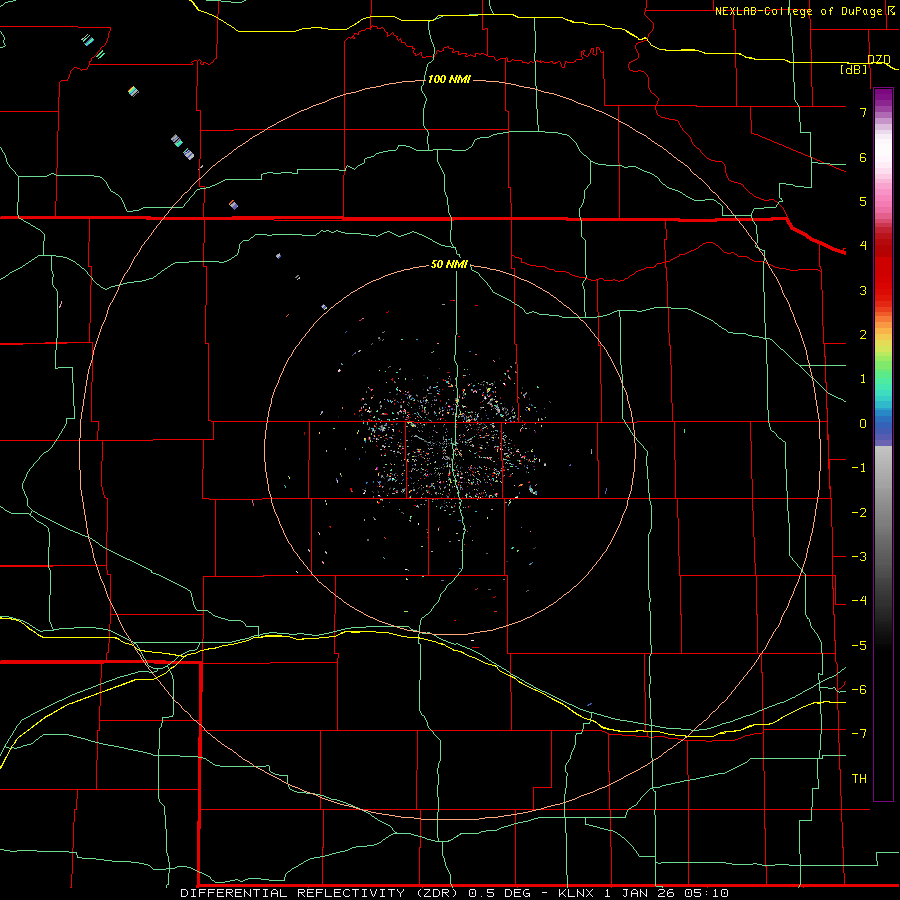Screen dimensions: 900x900
Task: Click the -4 value on color scale
Action: [859, 600]
